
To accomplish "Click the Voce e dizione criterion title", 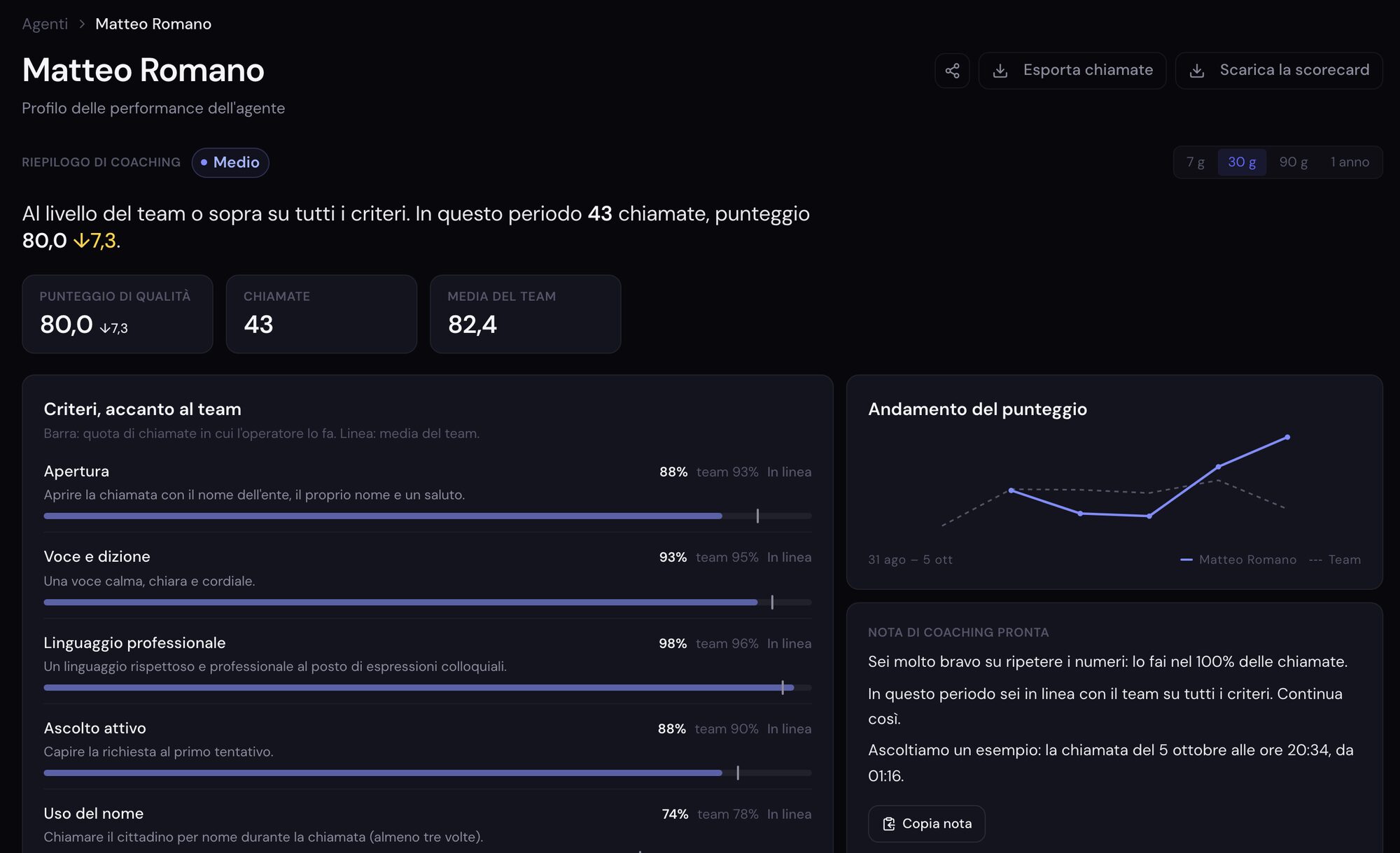I will [97, 557].
